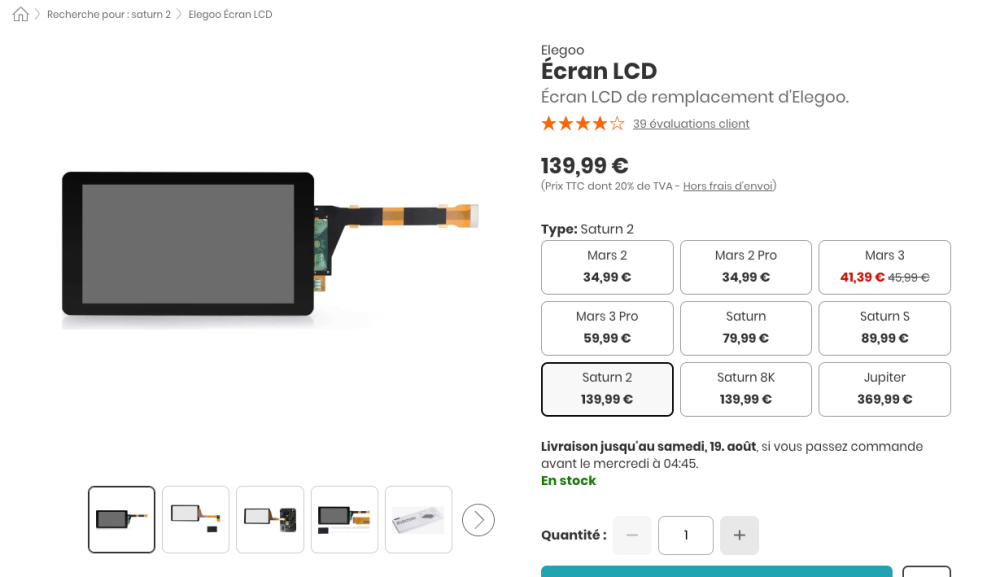Click the quantity input field

tap(686, 535)
